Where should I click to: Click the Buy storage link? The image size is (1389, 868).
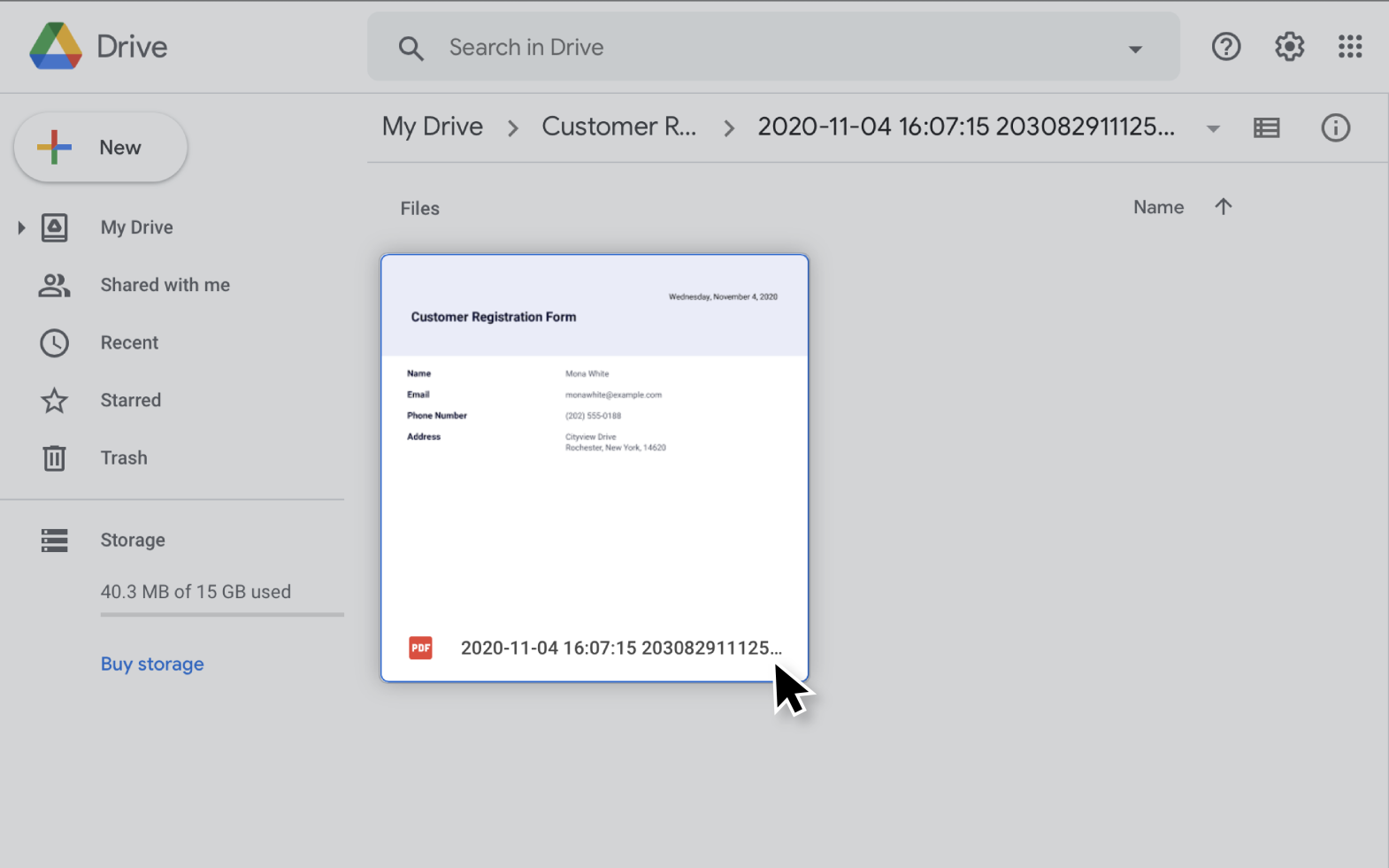click(x=152, y=664)
